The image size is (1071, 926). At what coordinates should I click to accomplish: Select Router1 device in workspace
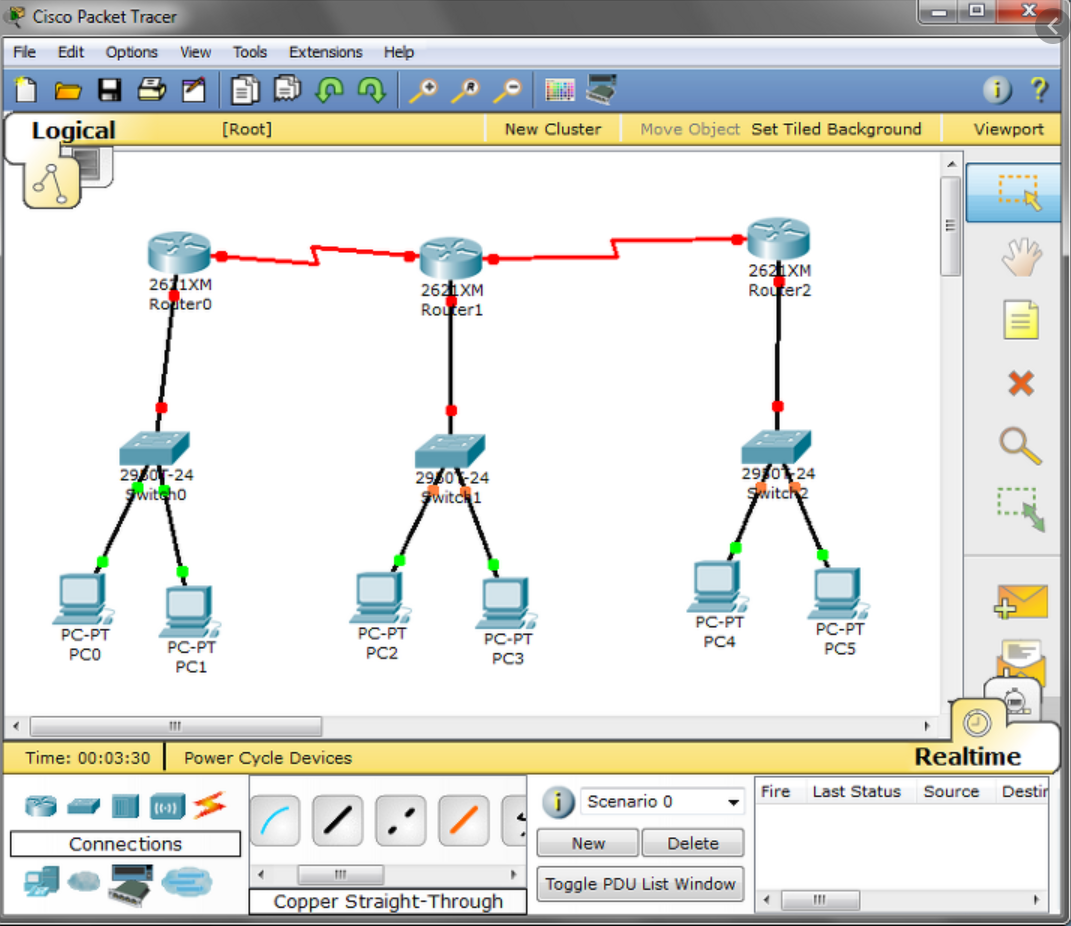[451, 258]
